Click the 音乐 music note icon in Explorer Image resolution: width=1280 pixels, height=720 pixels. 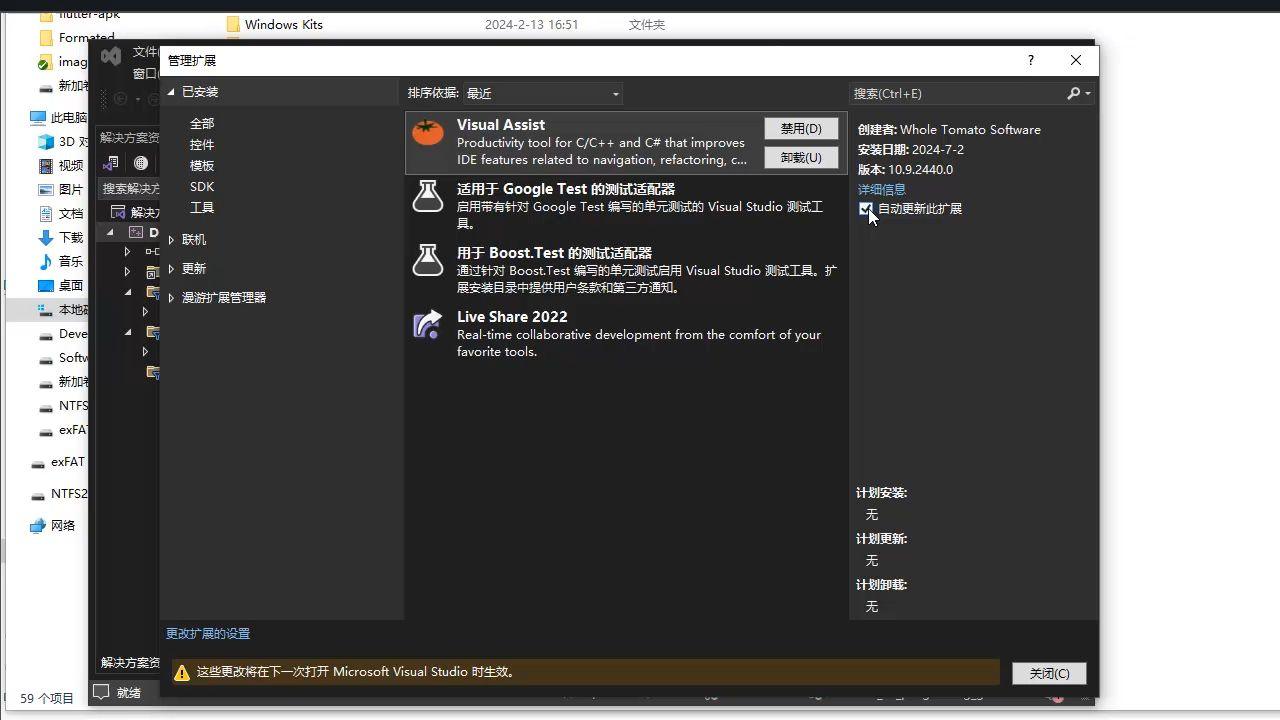45,261
